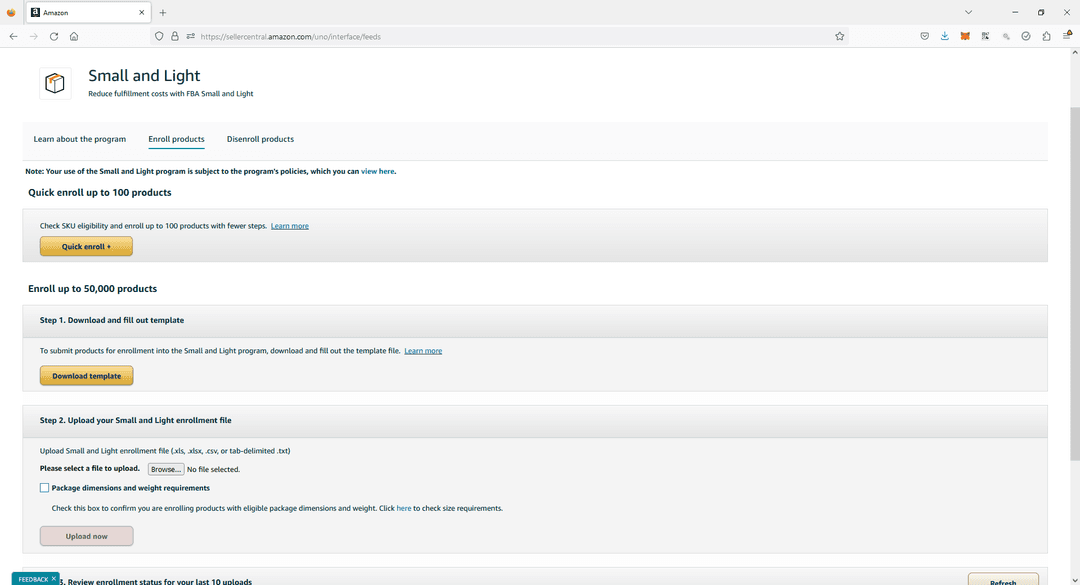This screenshot has height=585, width=1080.
Task: Click the circled checkmark extension icon
Action: pos(1026,37)
